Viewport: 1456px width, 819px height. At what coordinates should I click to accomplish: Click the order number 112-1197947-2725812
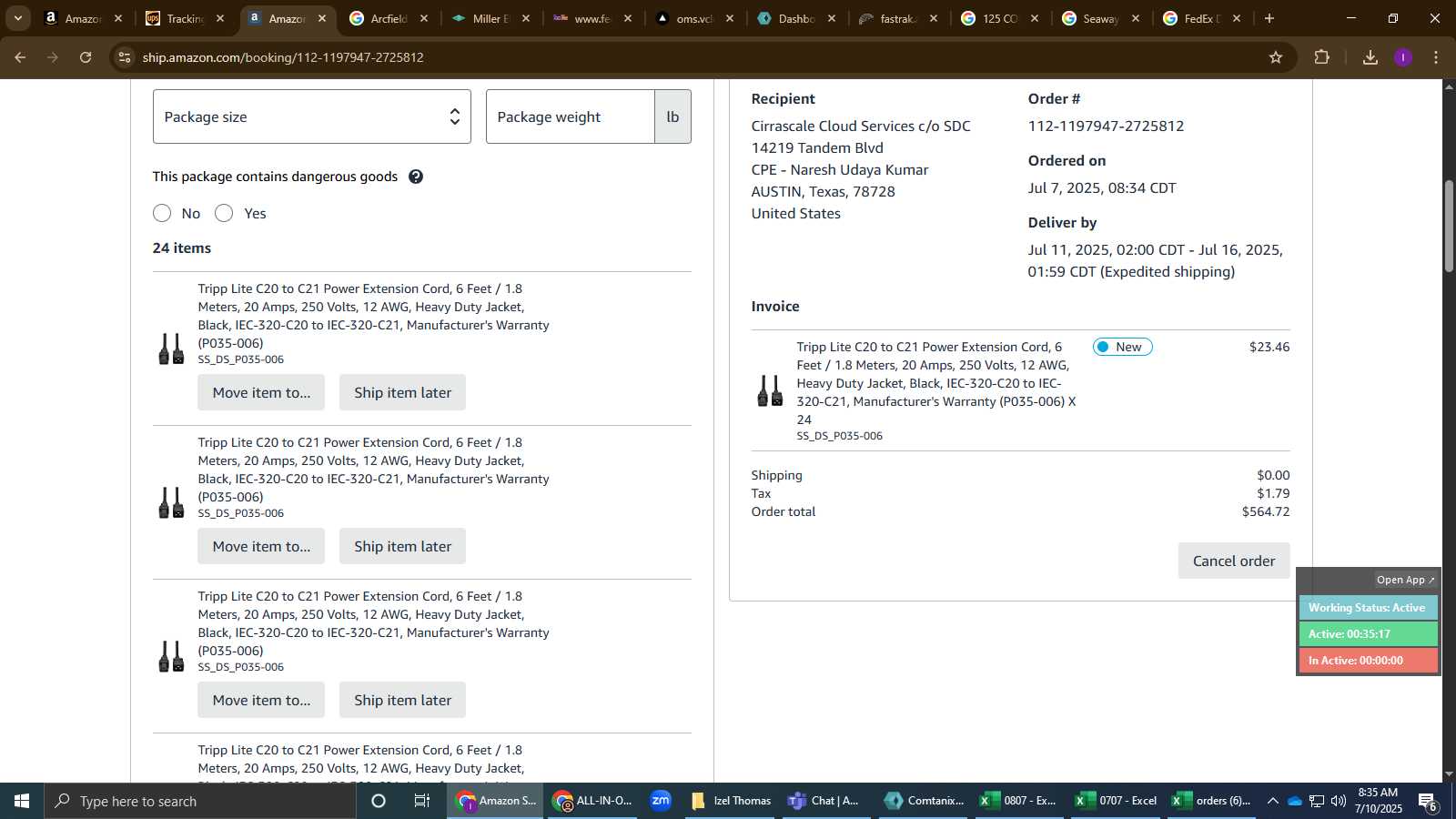click(1106, 126)
